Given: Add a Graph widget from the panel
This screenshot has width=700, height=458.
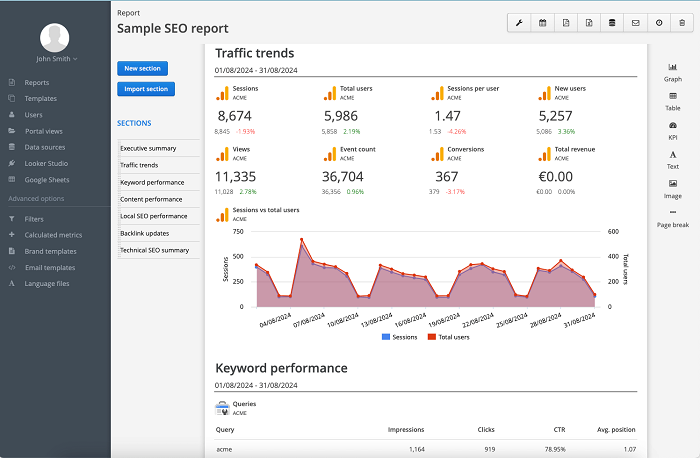Looking at the screenshot, I should (x=672, y=71).
